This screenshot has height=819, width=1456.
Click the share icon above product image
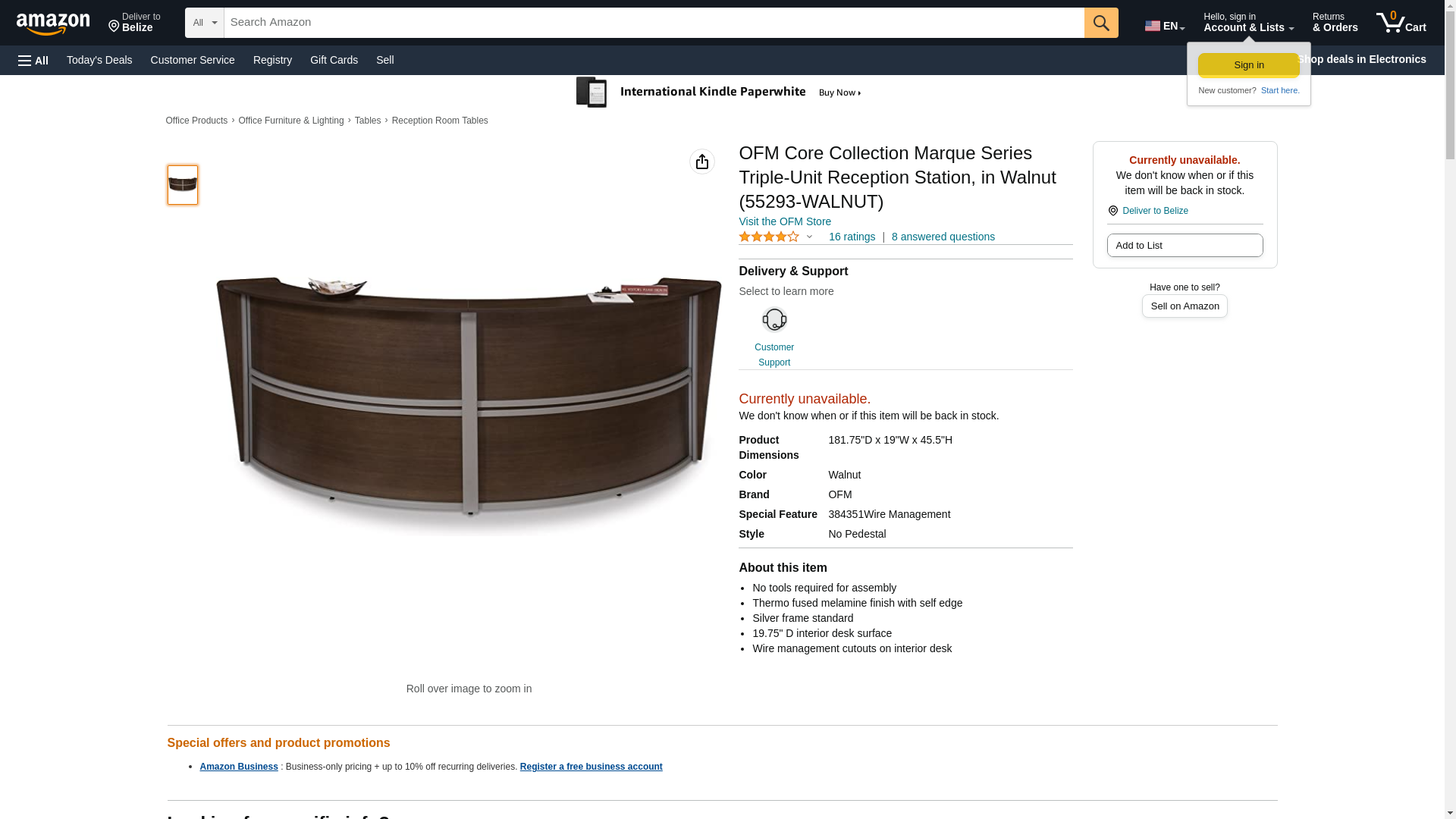click(x=701, y=162)
